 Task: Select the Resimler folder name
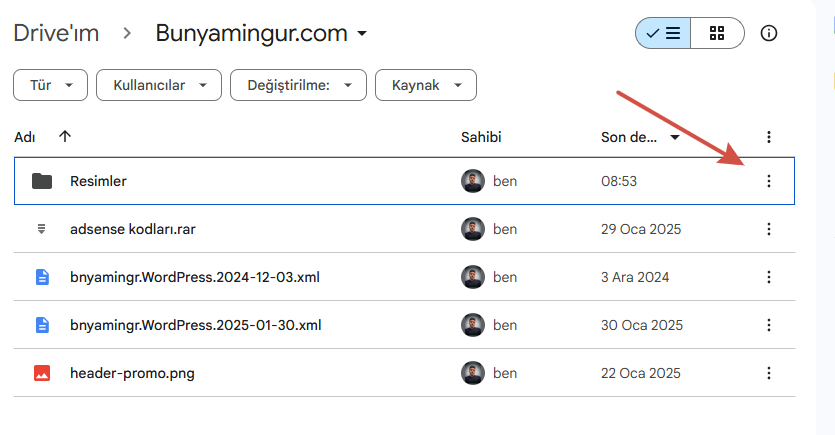(x=99, y=181)
